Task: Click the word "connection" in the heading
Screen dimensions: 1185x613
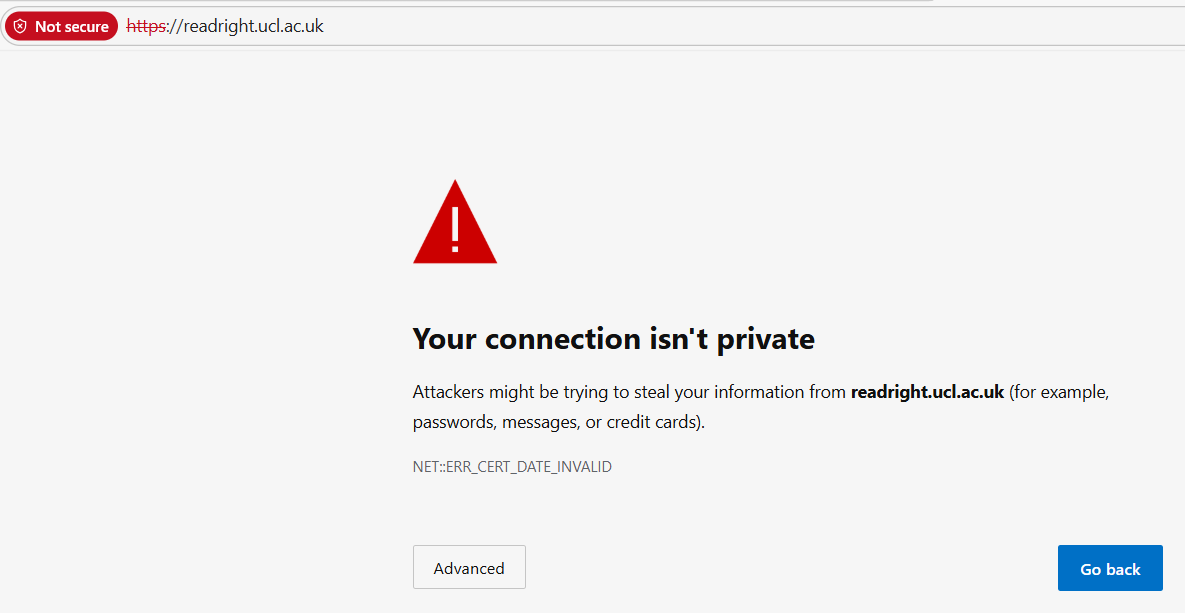Action: point(561,339)
